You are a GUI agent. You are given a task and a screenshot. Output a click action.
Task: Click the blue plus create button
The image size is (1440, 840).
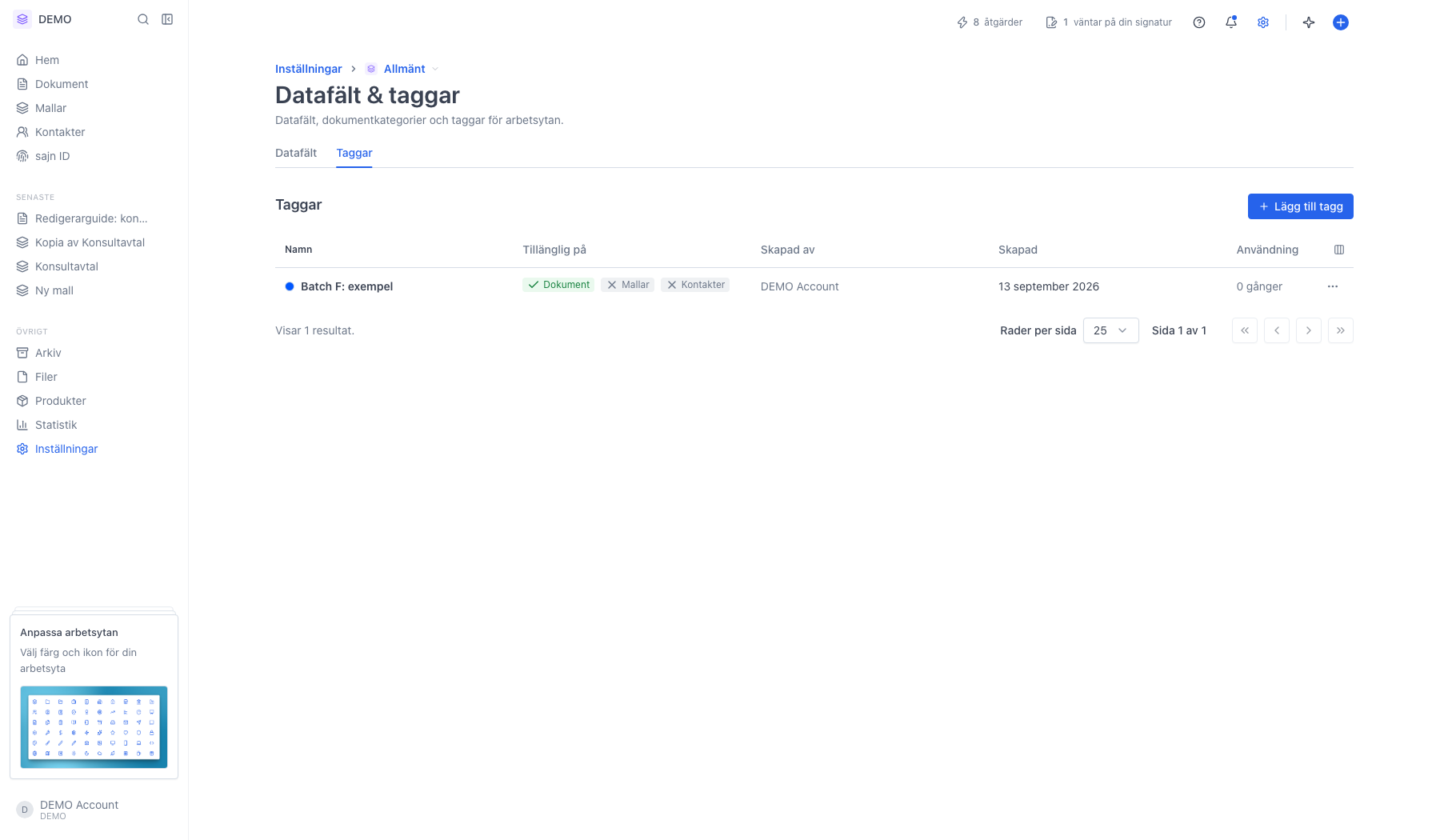(1341, 22)
